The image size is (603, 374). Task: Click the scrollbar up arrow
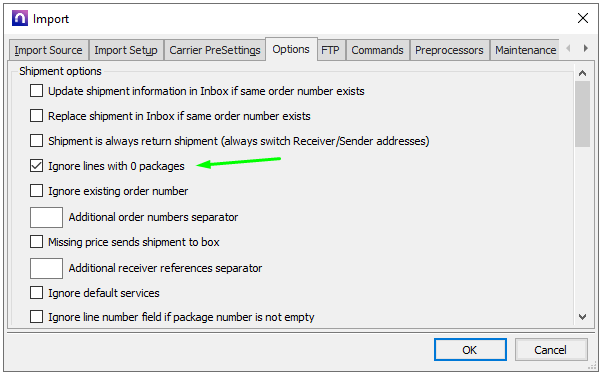[583, 73]
